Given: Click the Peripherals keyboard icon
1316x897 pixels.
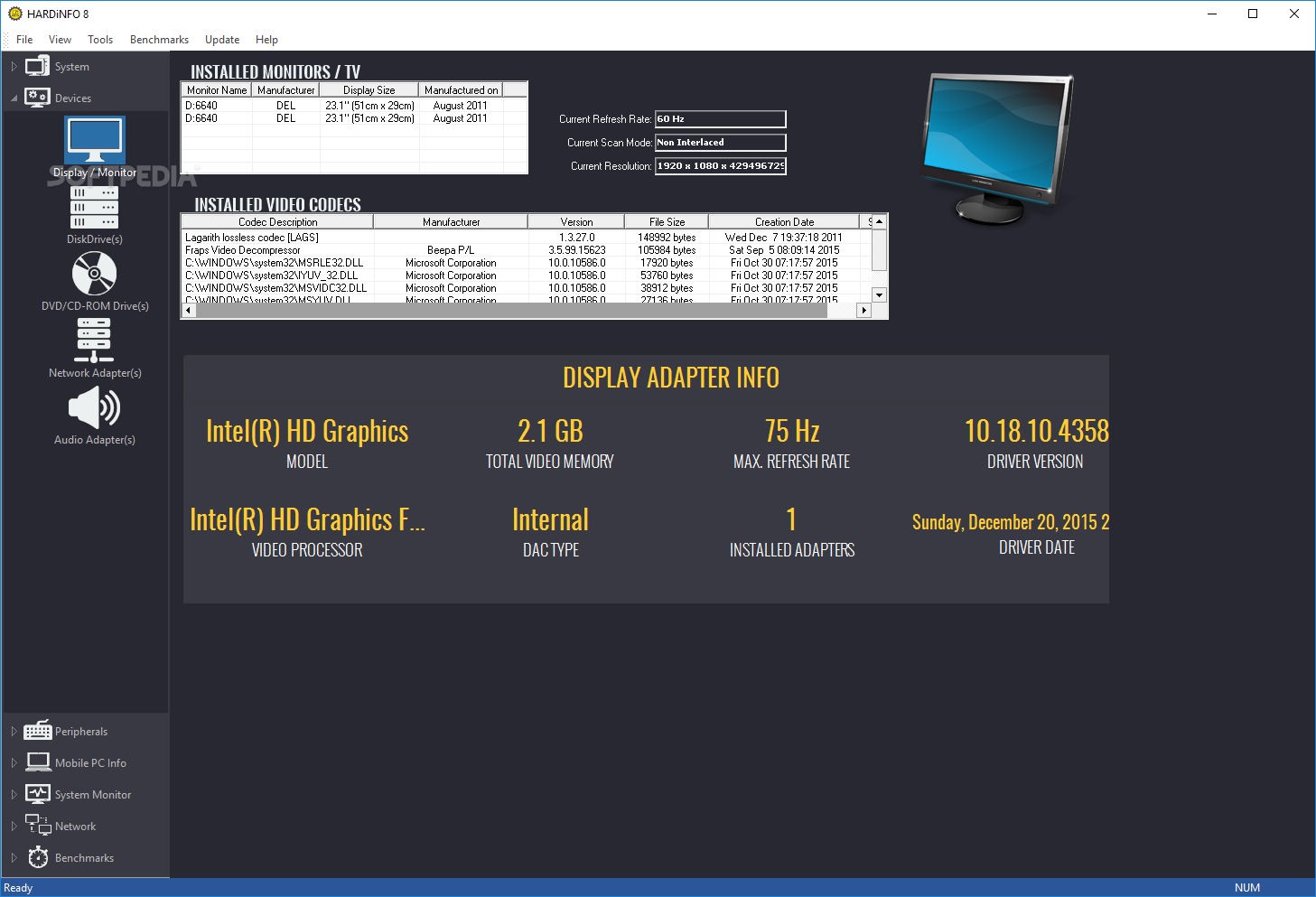Looking at the screenshot, I should click(x=38, y=731).
